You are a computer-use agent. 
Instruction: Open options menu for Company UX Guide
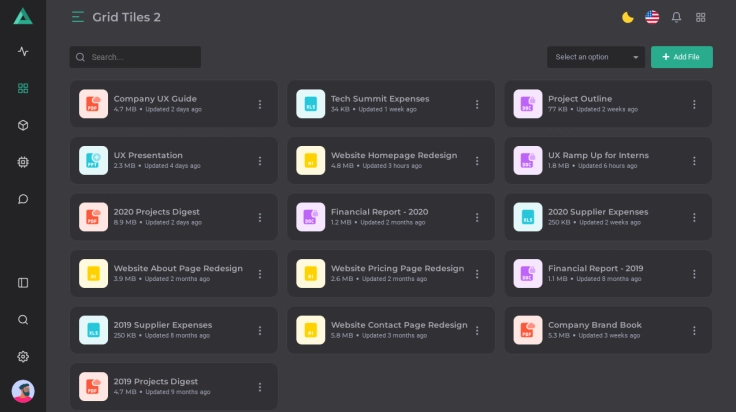(260, 104)
